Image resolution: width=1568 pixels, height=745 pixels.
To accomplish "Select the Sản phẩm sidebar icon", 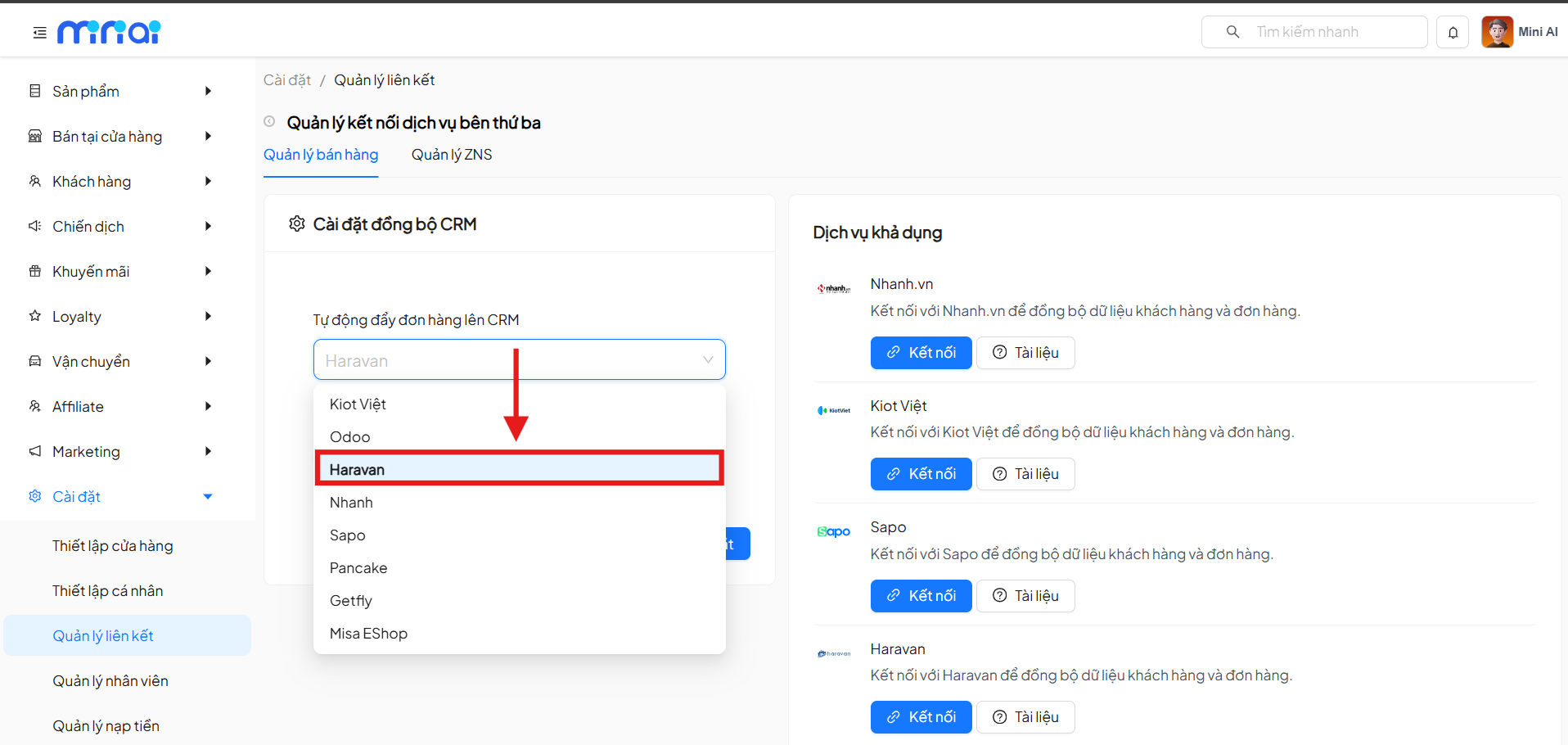I will (34, 91).
